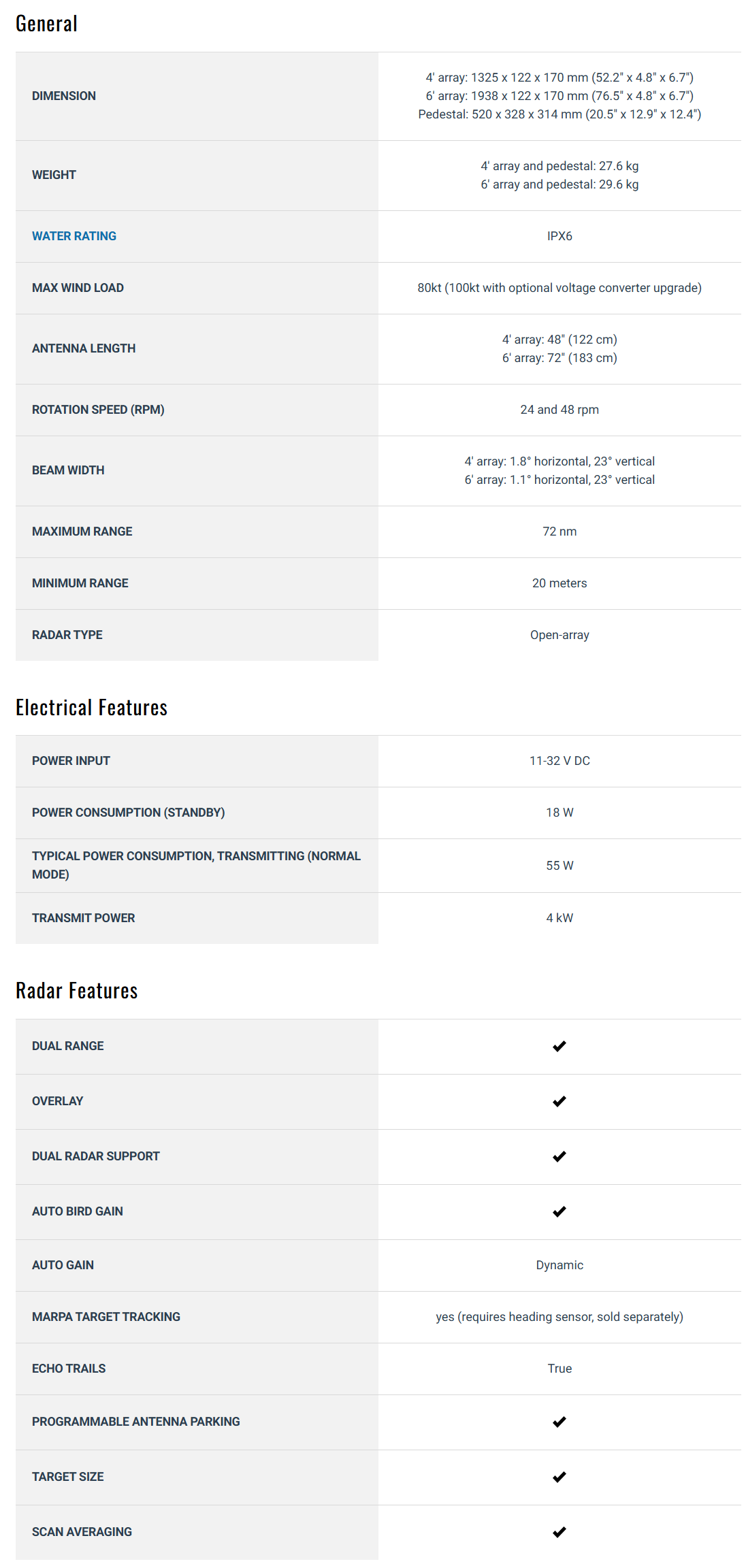The height and width of the screenshot is (1568, 746).
Task: Click the 4 kW transmit power value
Action: click(x=559, y=918)
